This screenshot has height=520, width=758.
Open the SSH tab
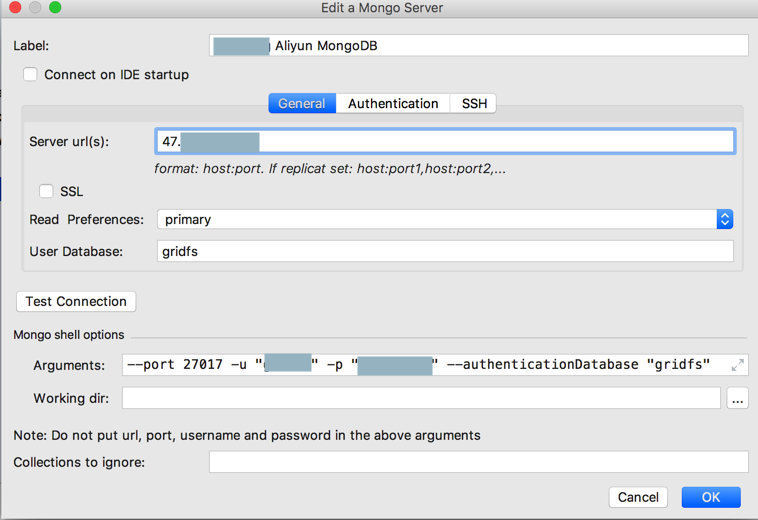(474, 103)
